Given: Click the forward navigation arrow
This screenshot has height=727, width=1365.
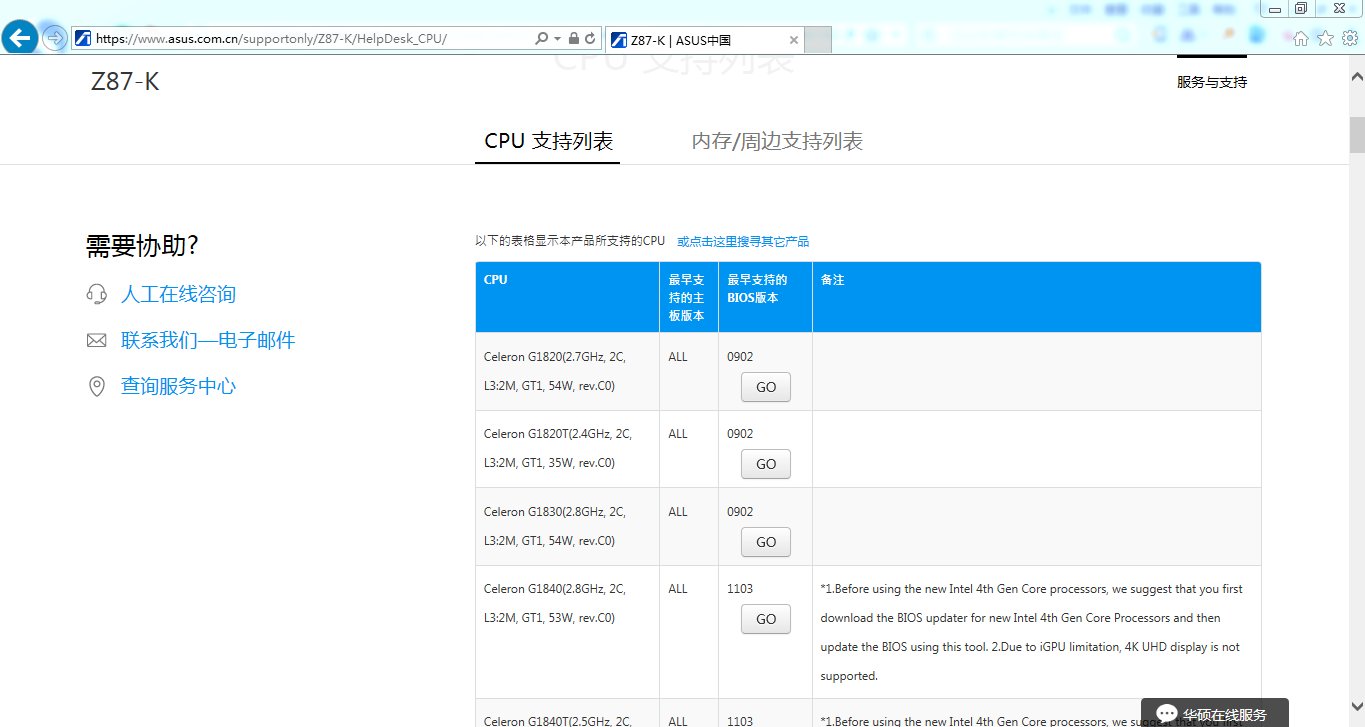Looking at the screenshot, I should click(x=53, y=37).
